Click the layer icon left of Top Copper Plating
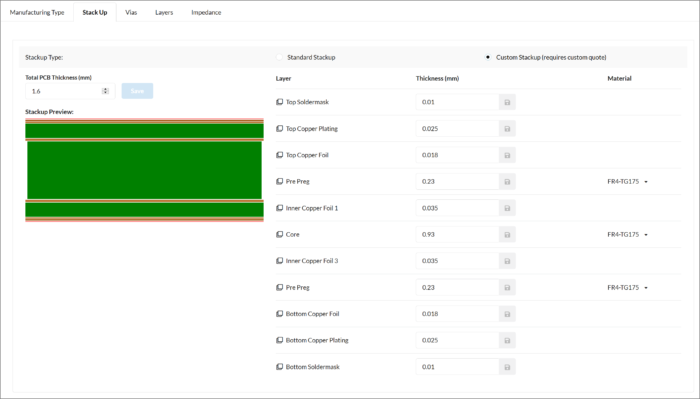The image size is (700, 399). (x=279, y=129)
